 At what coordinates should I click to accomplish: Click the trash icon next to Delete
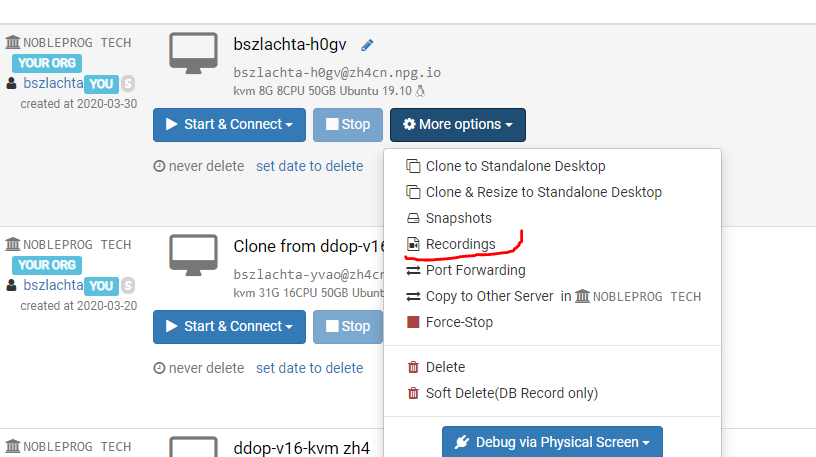(x=413, y=367)
